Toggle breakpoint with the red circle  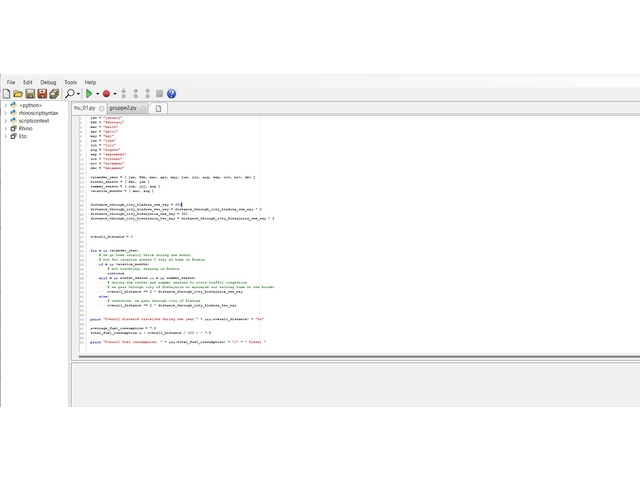[106, 94]
